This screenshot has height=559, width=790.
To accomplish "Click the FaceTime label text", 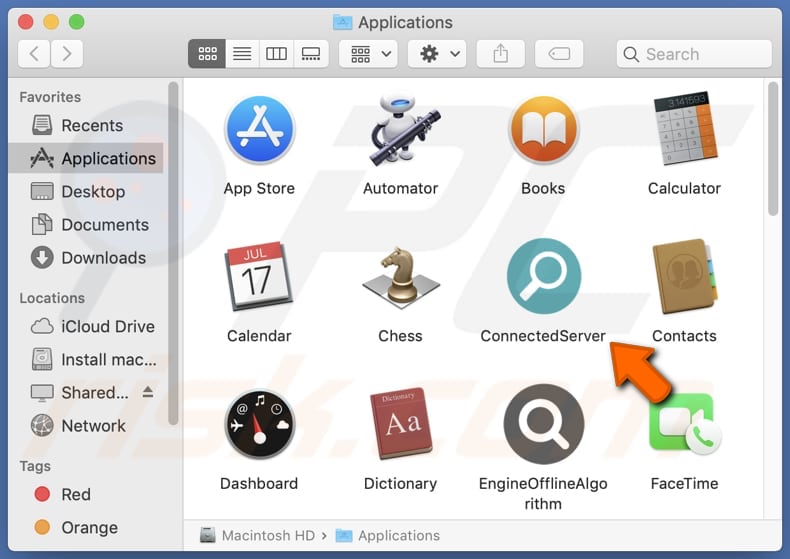I will pos(684,483).
